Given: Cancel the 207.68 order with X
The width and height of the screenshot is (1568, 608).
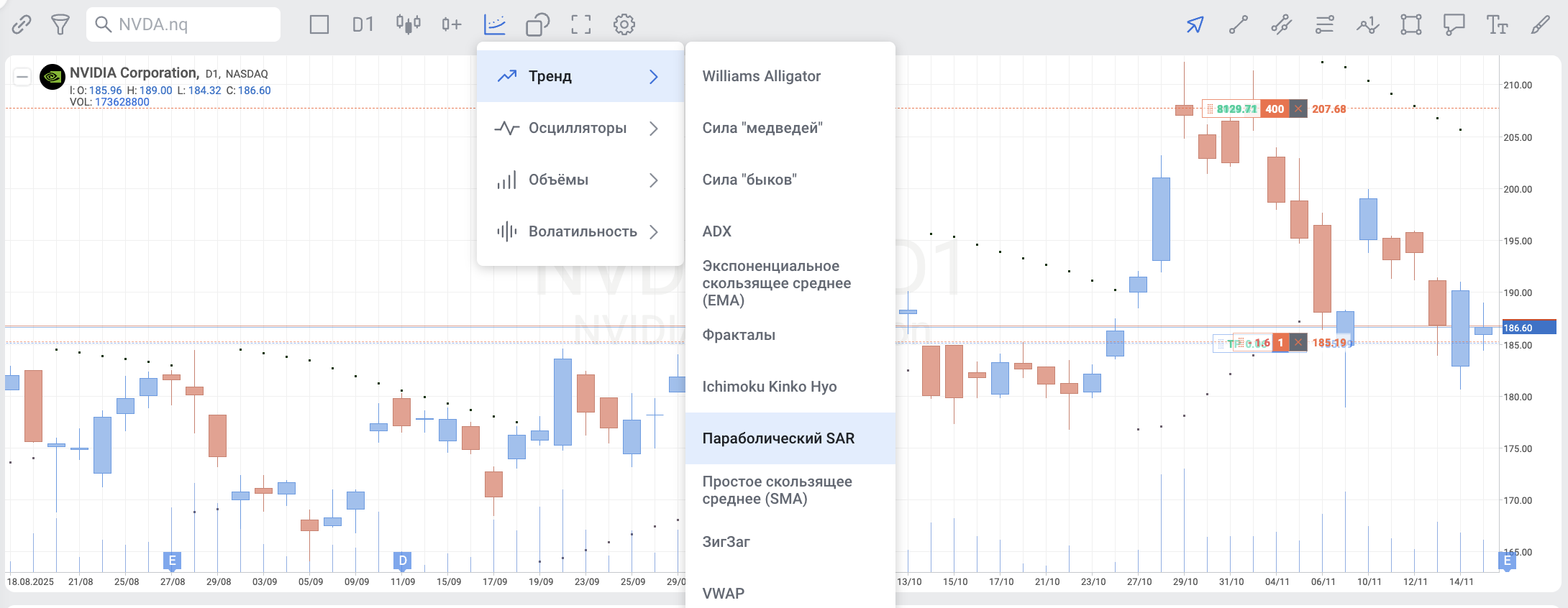Looking at the screenshot, I should [x=1298, y=109].
